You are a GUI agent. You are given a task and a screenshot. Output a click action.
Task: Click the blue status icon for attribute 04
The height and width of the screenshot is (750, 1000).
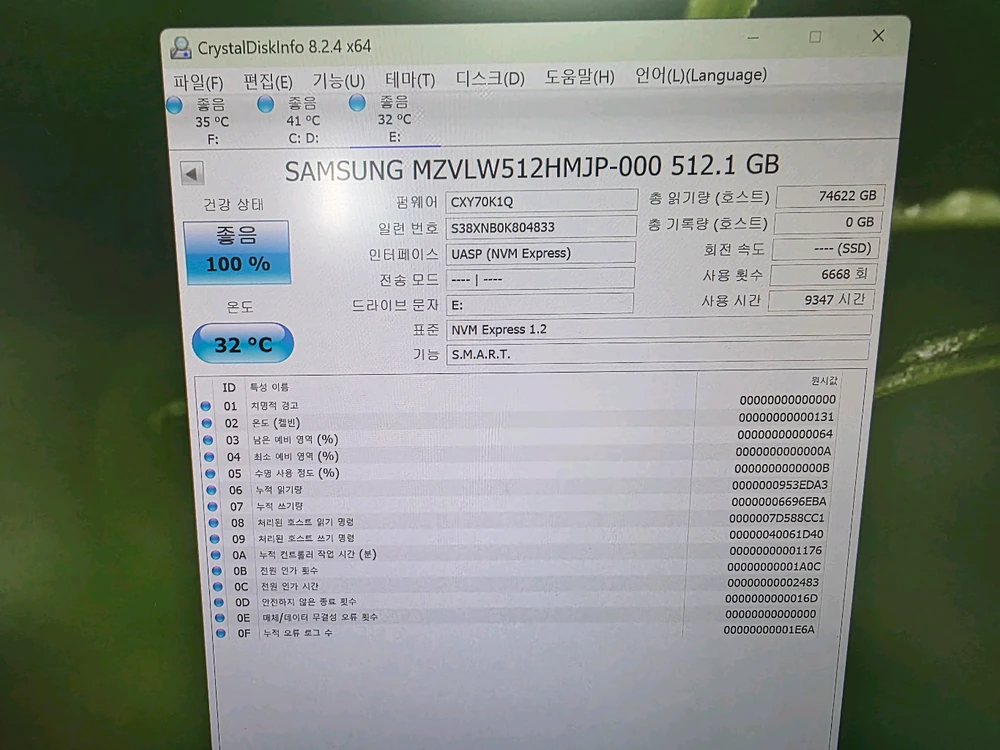pos(209,457)
